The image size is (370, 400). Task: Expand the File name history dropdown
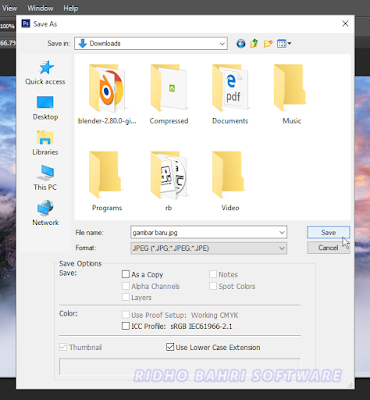282,232
